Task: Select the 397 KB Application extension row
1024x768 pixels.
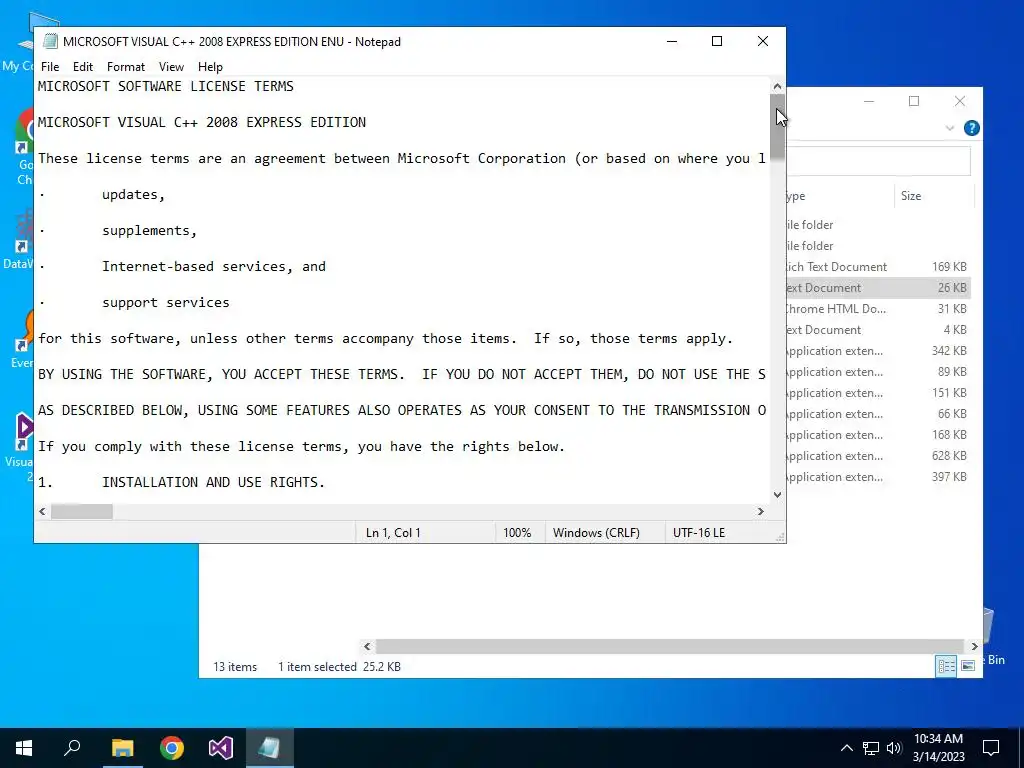Action: coord(878,477)
